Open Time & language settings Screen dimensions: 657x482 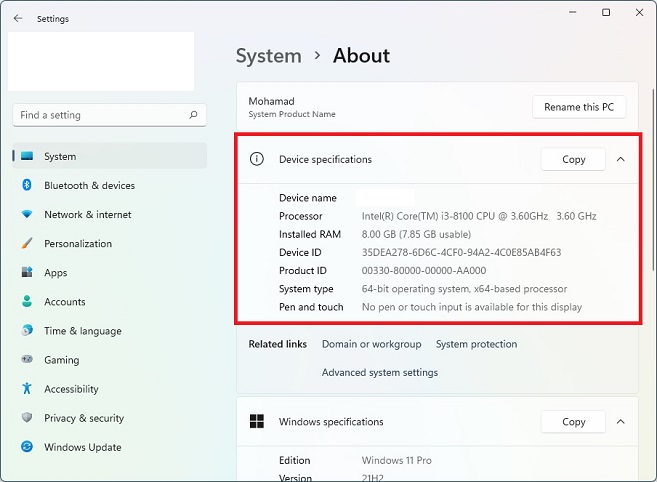110,331
